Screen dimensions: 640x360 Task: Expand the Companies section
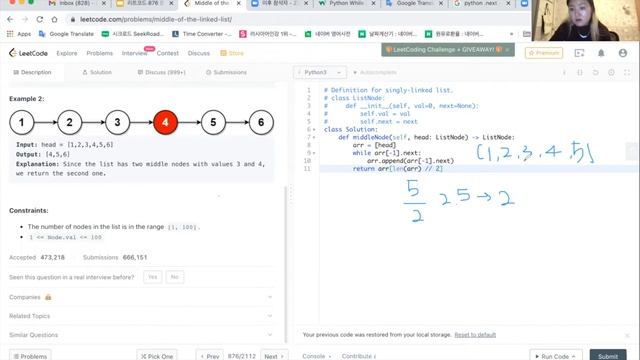141,297
